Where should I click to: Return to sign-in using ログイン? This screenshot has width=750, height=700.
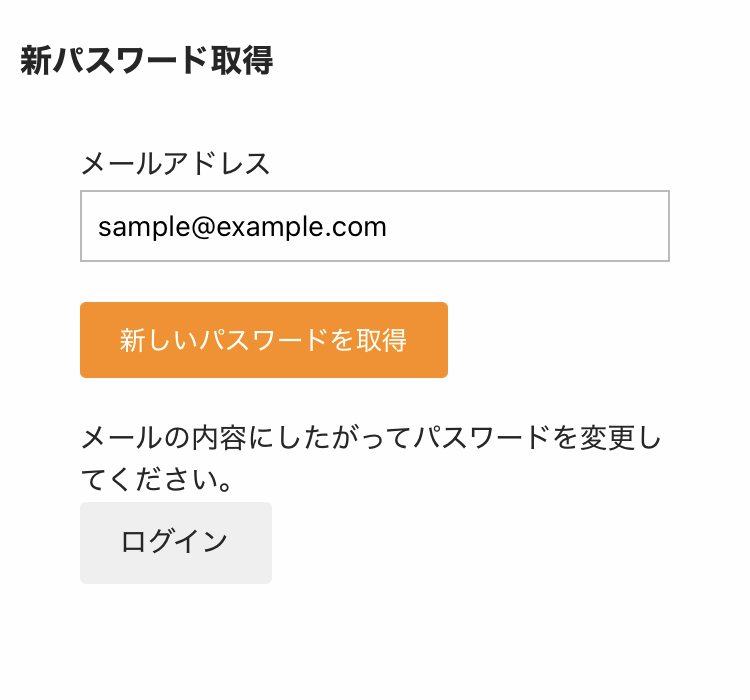coord(176,542)
